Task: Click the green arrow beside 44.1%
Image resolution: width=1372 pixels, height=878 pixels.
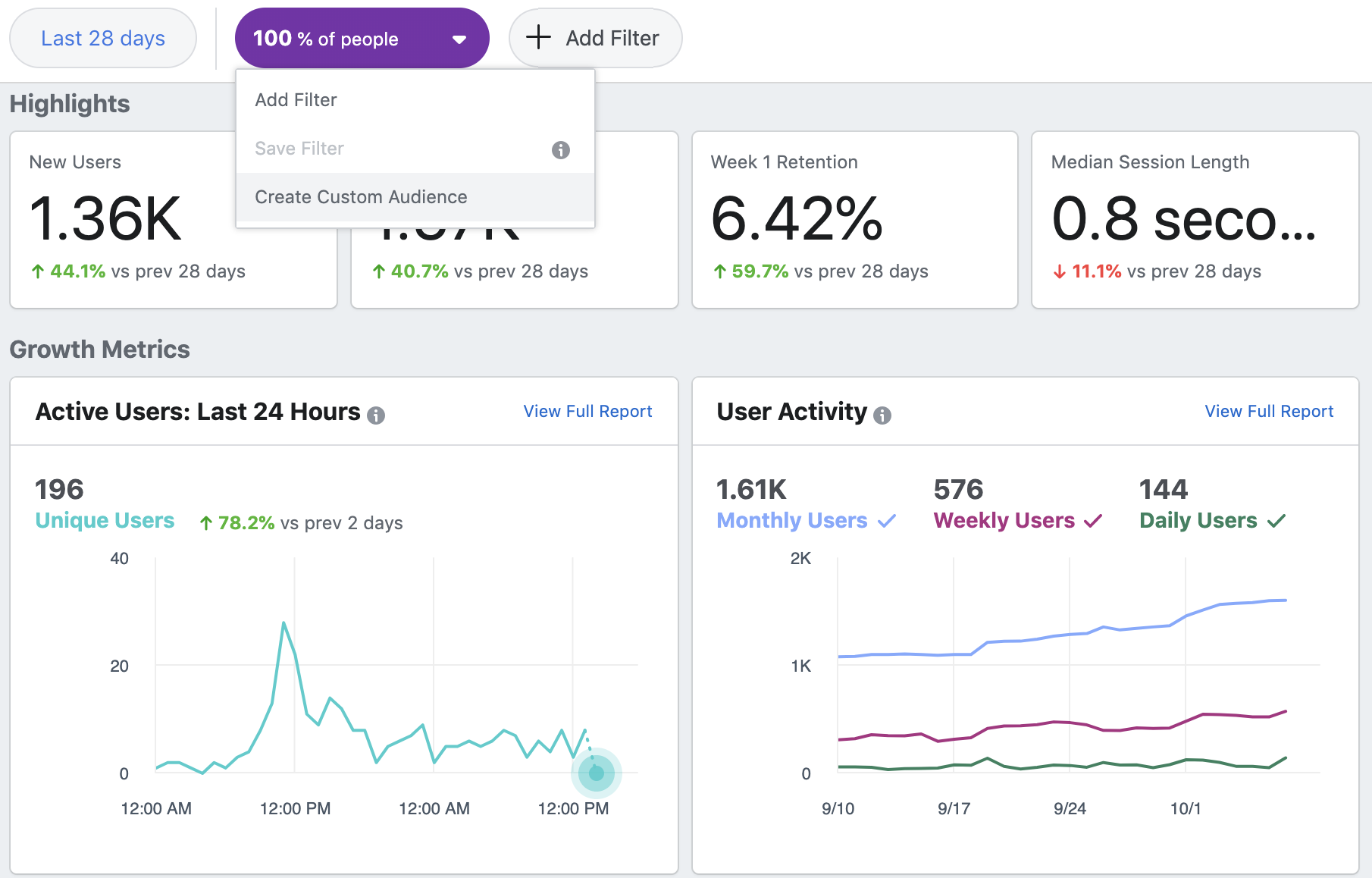Action: coord(36,271)
